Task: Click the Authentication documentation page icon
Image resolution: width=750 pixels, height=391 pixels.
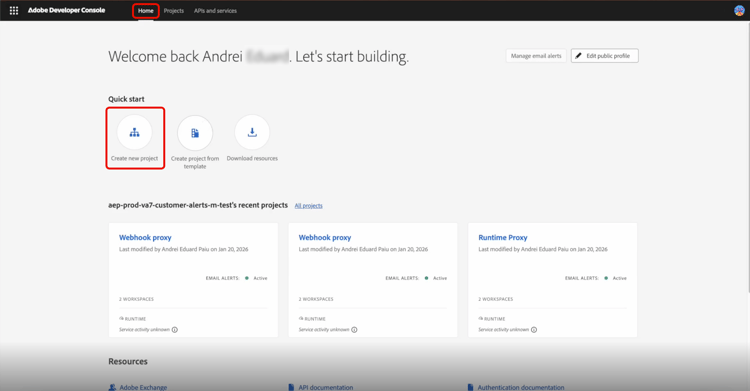Action: (471, 387)
